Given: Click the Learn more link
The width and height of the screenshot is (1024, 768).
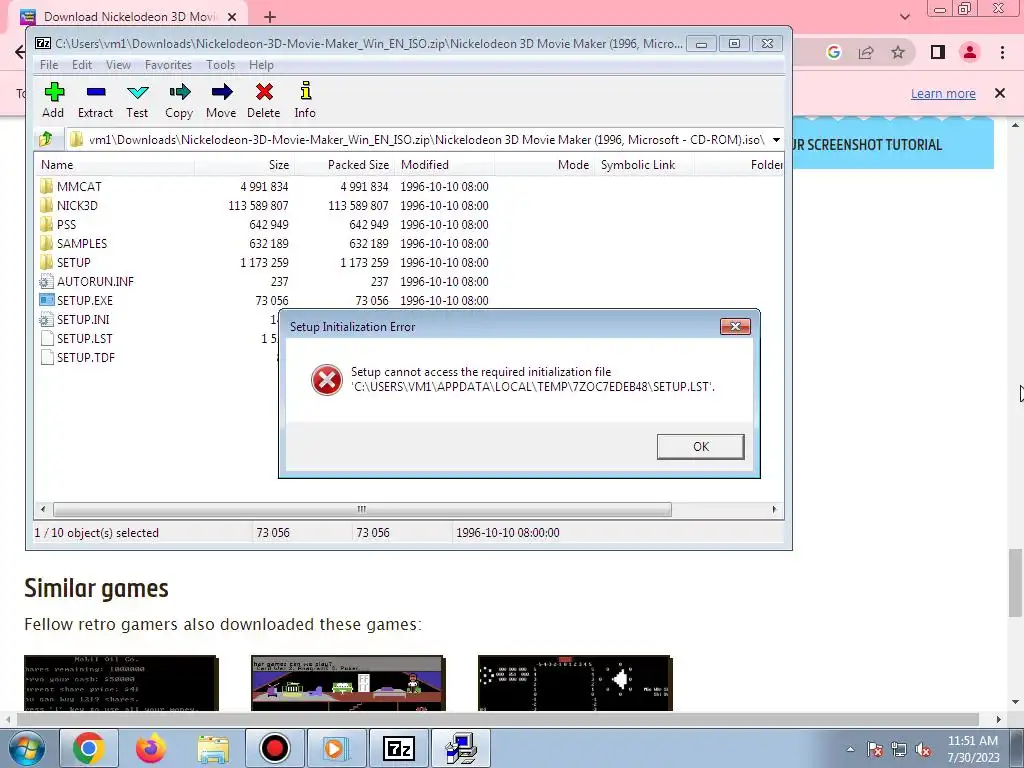Looking at the screenshot, I should click(943, 93).
